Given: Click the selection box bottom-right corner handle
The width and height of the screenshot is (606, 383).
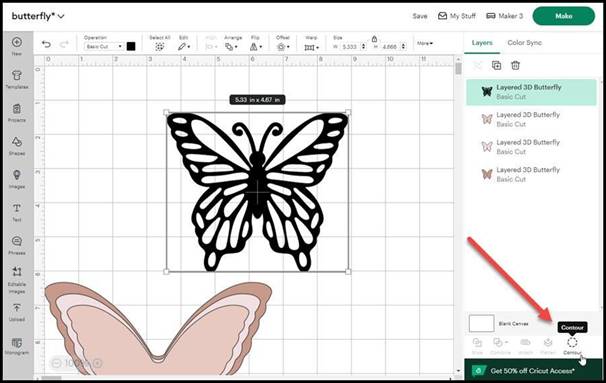Looking at the screenshot, I should 348,272.
